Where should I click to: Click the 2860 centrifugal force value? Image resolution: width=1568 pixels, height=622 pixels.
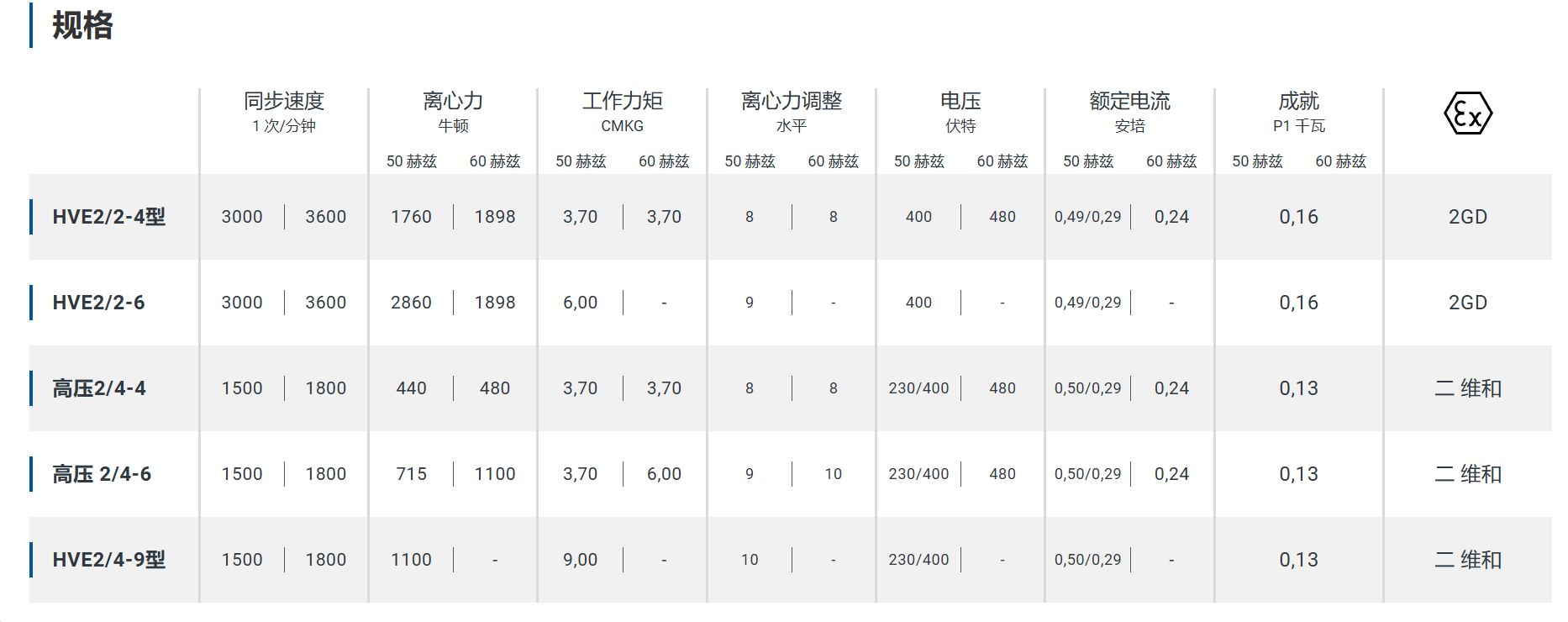(x=411, y=303)
